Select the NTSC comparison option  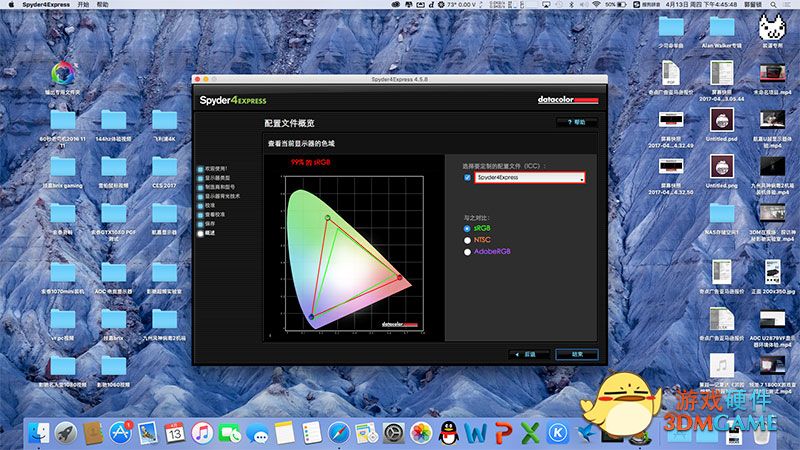tap(467, 240)
